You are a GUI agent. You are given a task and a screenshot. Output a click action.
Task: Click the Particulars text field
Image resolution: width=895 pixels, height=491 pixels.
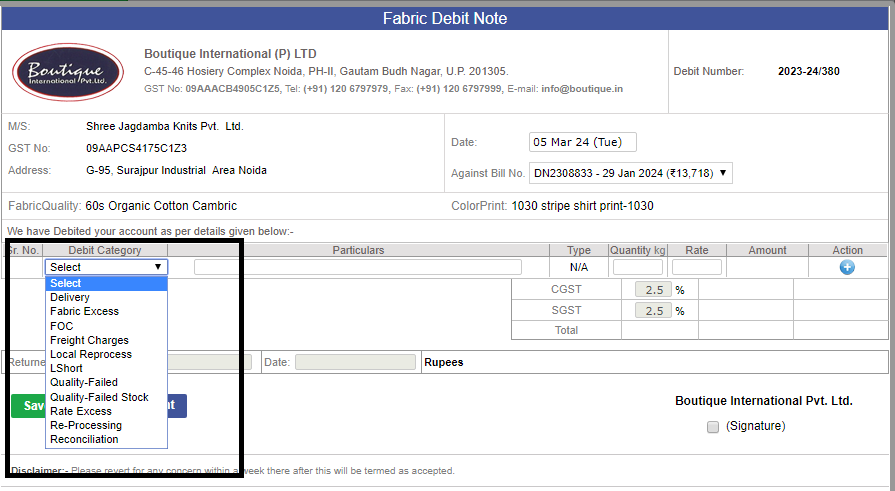click(x=358, y=267)
